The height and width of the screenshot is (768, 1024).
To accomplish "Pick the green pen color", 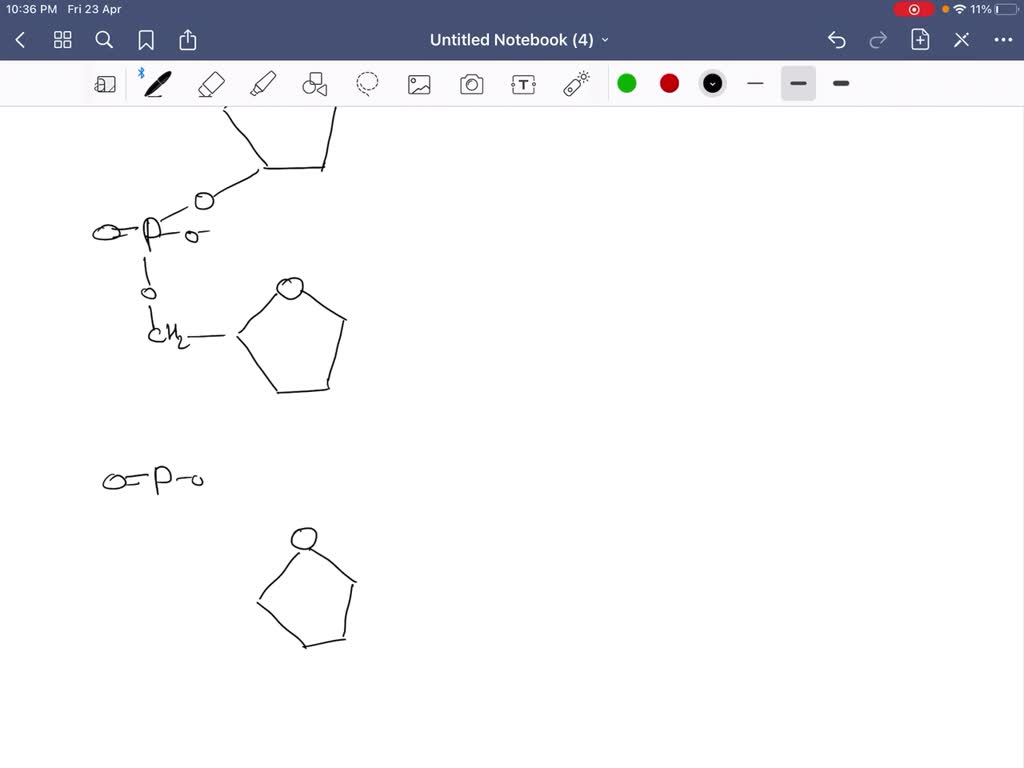I will (627, 84).
